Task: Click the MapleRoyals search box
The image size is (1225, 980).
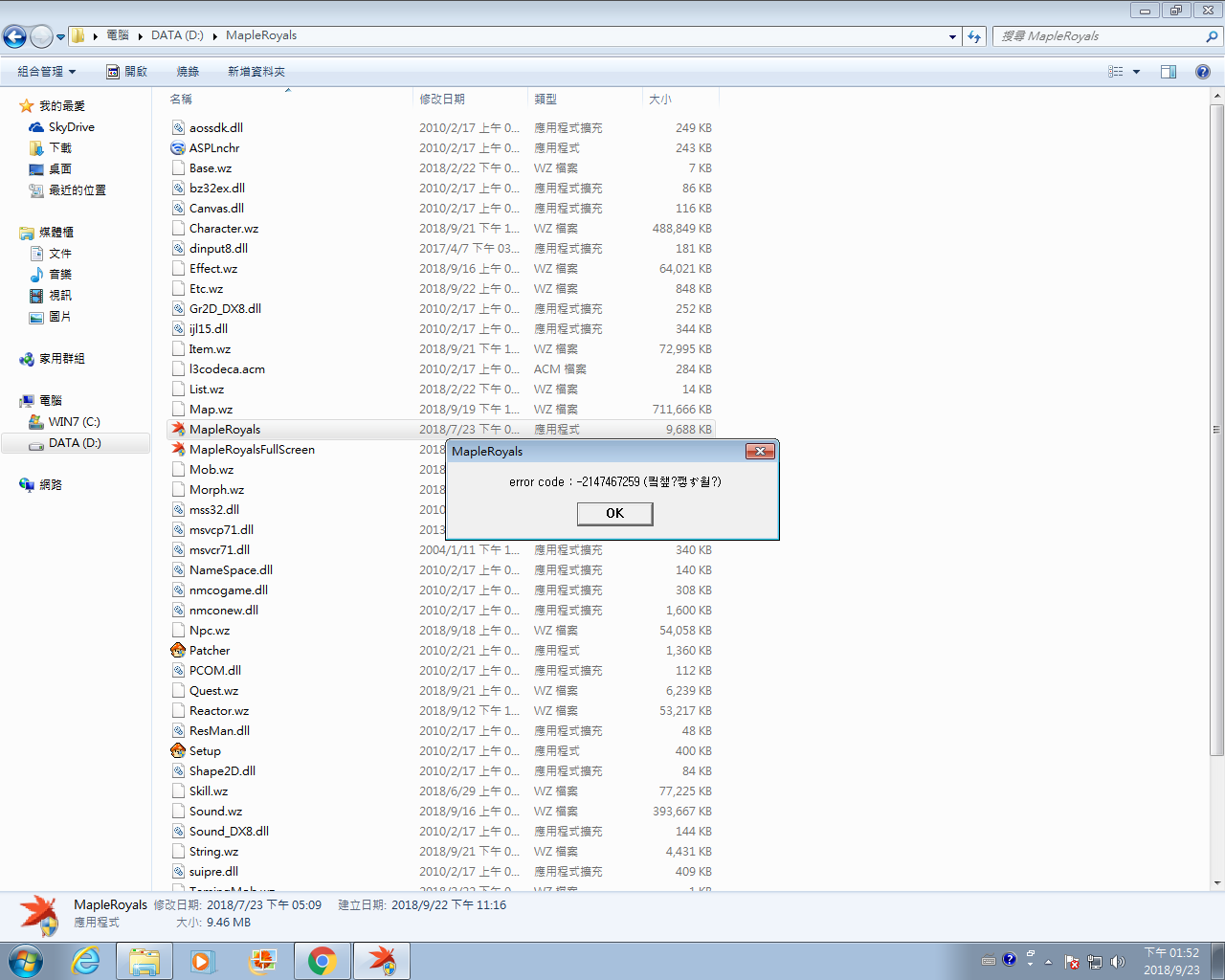Action: pyautogui.click(x=1108, y=36)
